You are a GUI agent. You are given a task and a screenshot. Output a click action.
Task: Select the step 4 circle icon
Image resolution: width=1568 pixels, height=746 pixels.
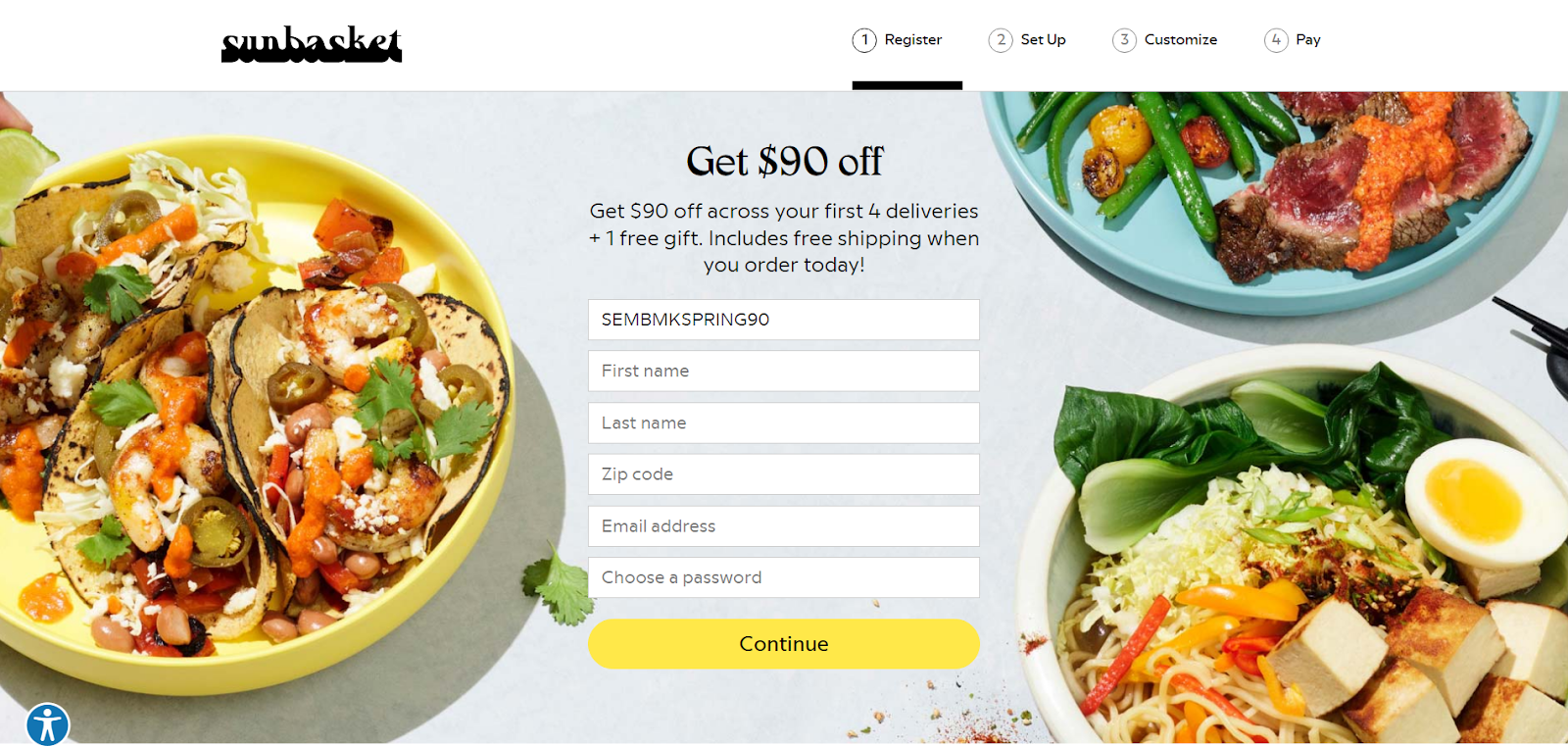pyautogui.click(x=1276, y=40)
